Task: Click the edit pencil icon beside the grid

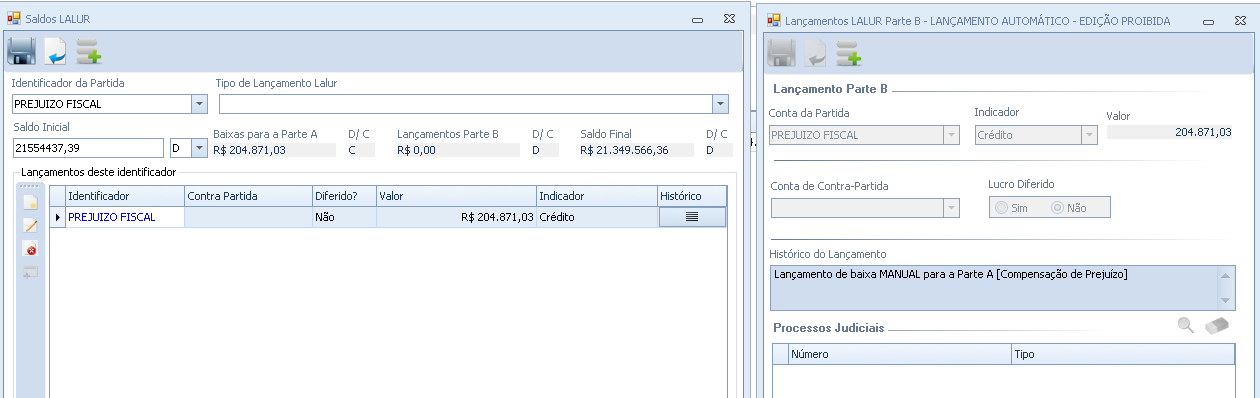Action: [x=30, y=225]
